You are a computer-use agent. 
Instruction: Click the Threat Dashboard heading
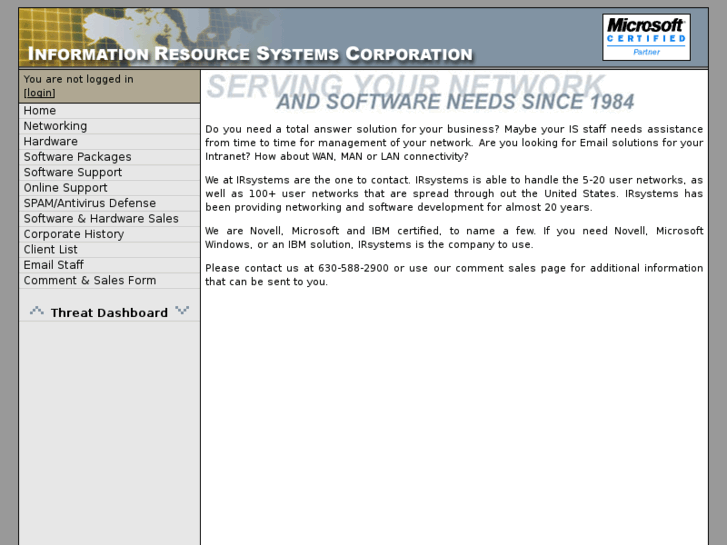coord(109,313)
